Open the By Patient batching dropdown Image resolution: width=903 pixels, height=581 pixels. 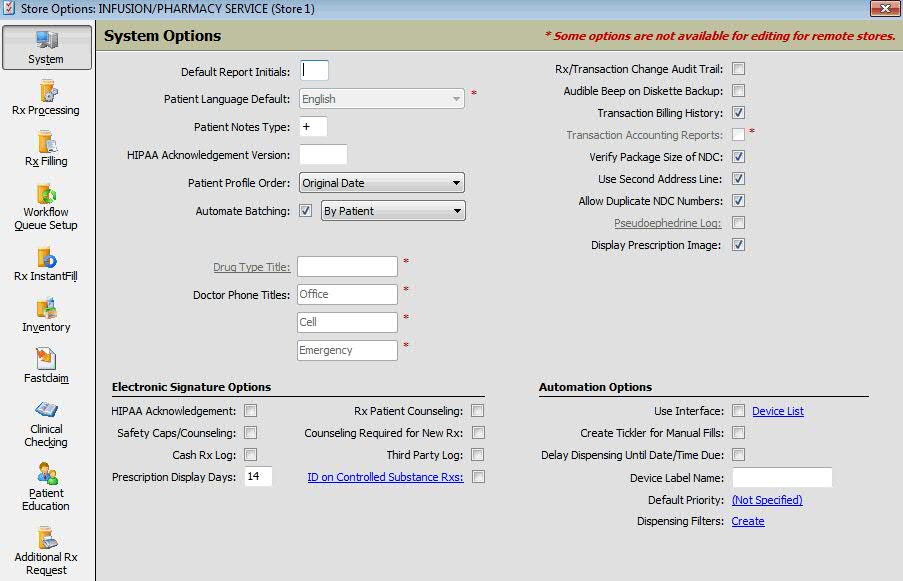(393, 211)
